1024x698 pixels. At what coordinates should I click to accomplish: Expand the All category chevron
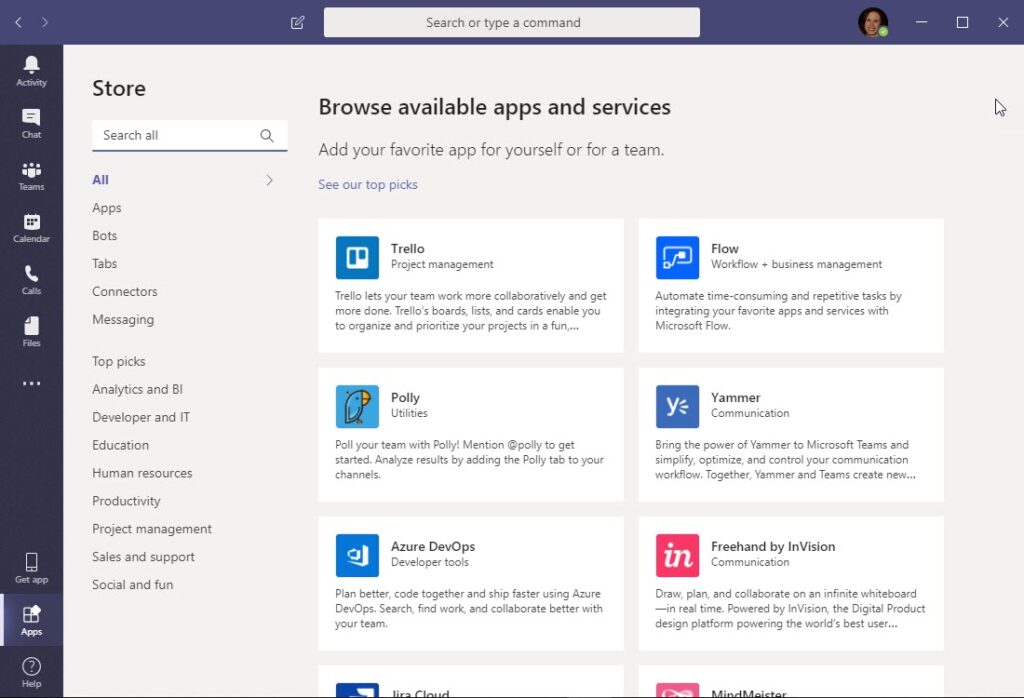click(x=269, y=180)
